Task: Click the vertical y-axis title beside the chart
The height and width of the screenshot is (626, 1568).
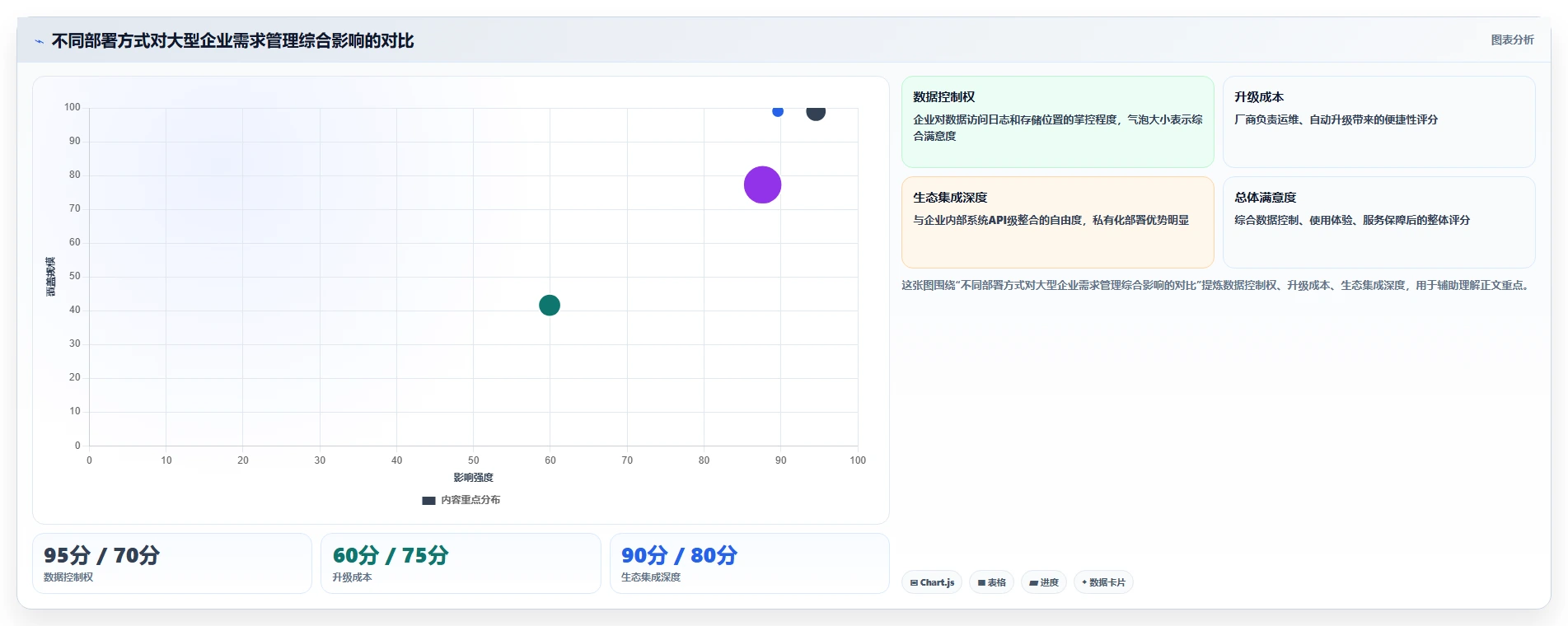Action: [x=50, y=277]
